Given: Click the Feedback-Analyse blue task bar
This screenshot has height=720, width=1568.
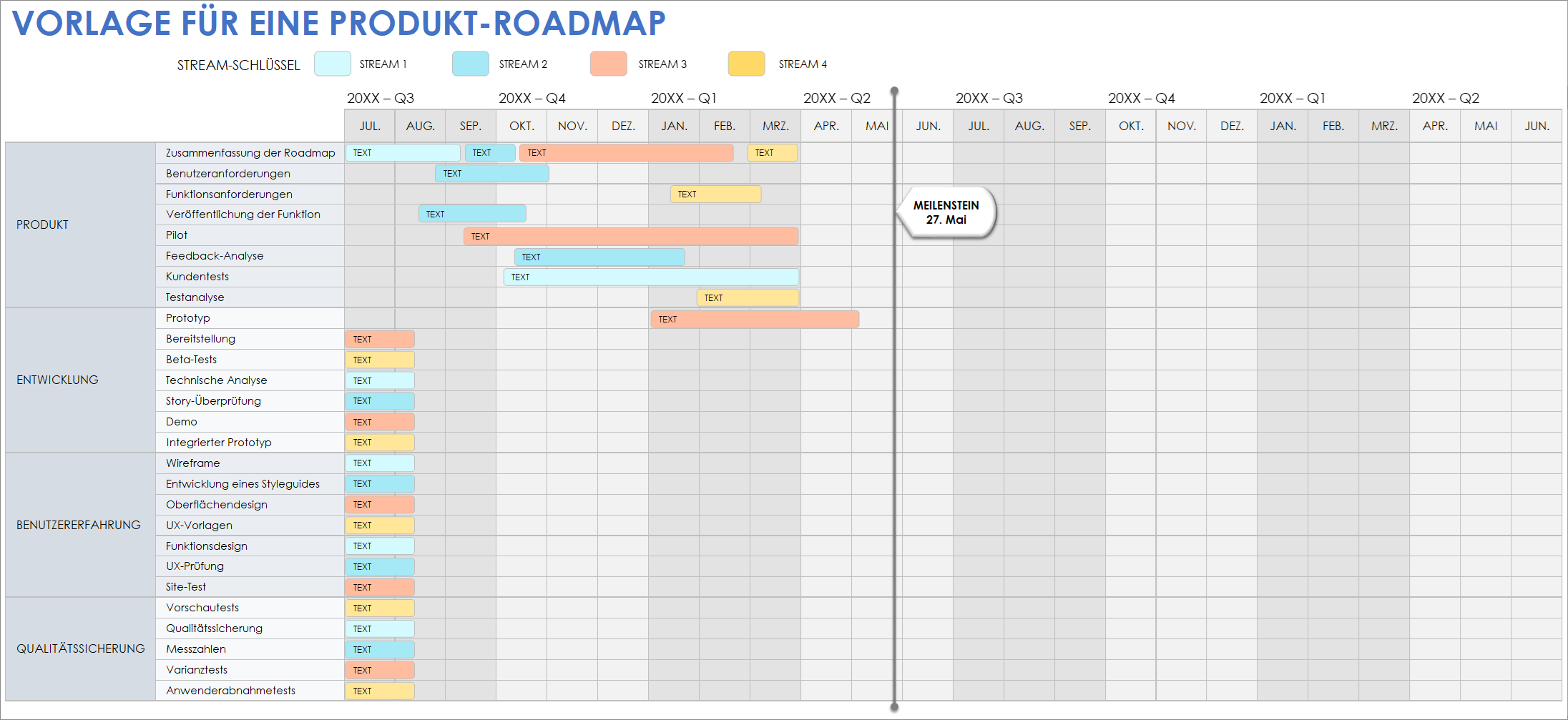Looking at the screenshot, I should coord(599,257).
